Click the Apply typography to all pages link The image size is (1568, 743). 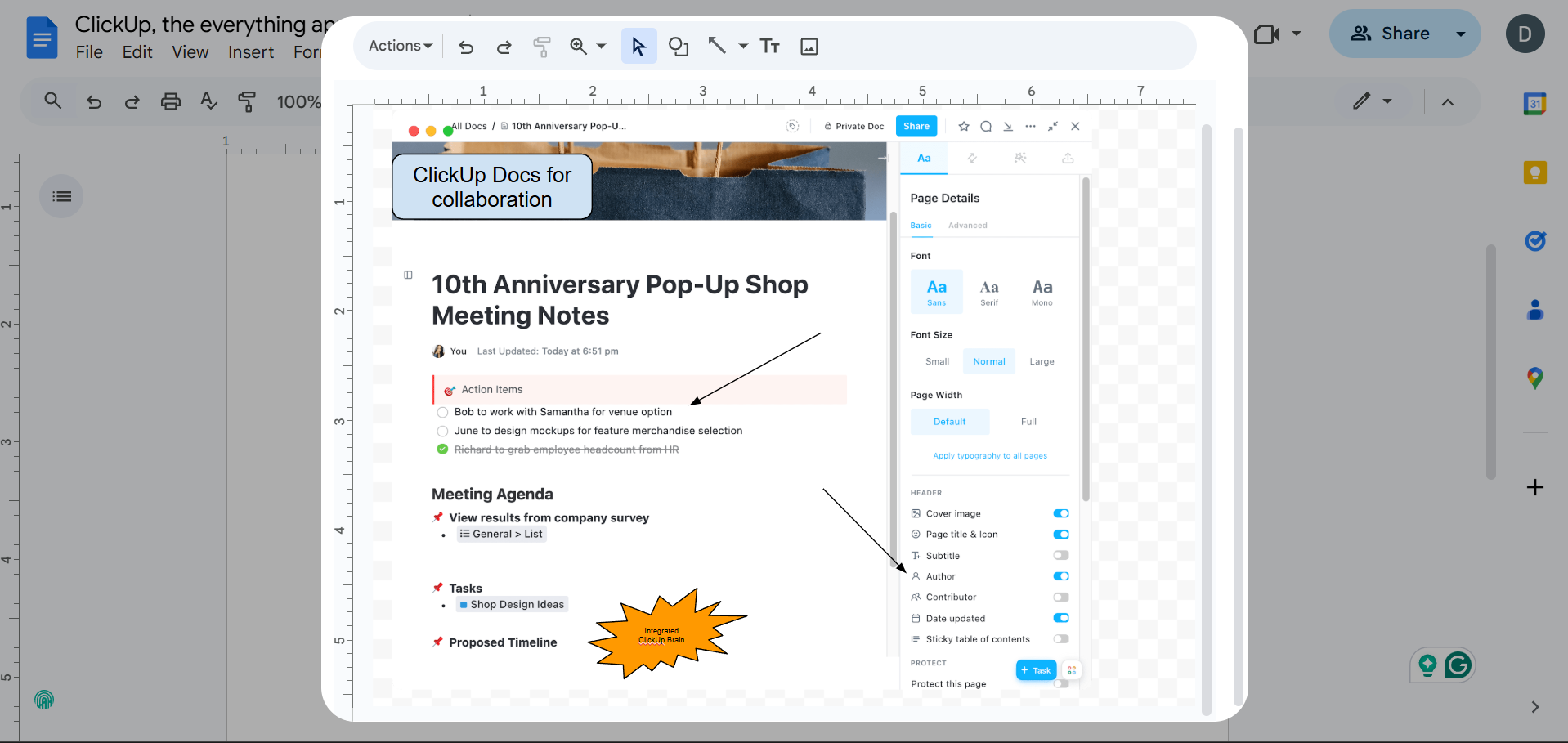[989, 455]
